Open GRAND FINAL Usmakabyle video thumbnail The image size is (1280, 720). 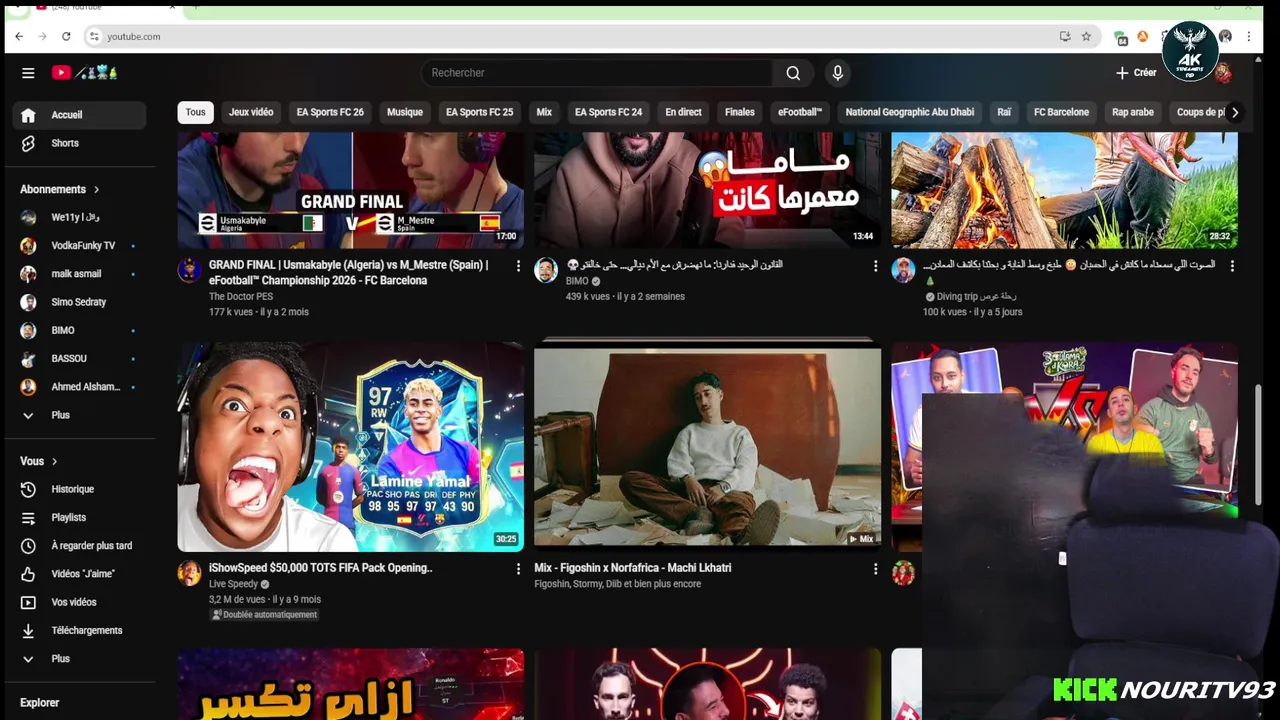351,190
